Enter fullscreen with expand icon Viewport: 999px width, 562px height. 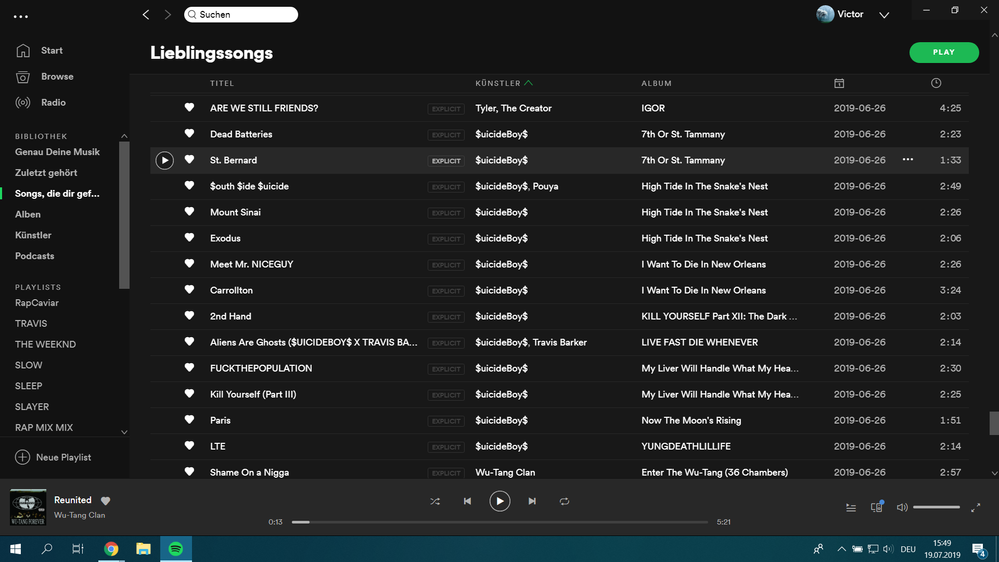coord(975,508)
